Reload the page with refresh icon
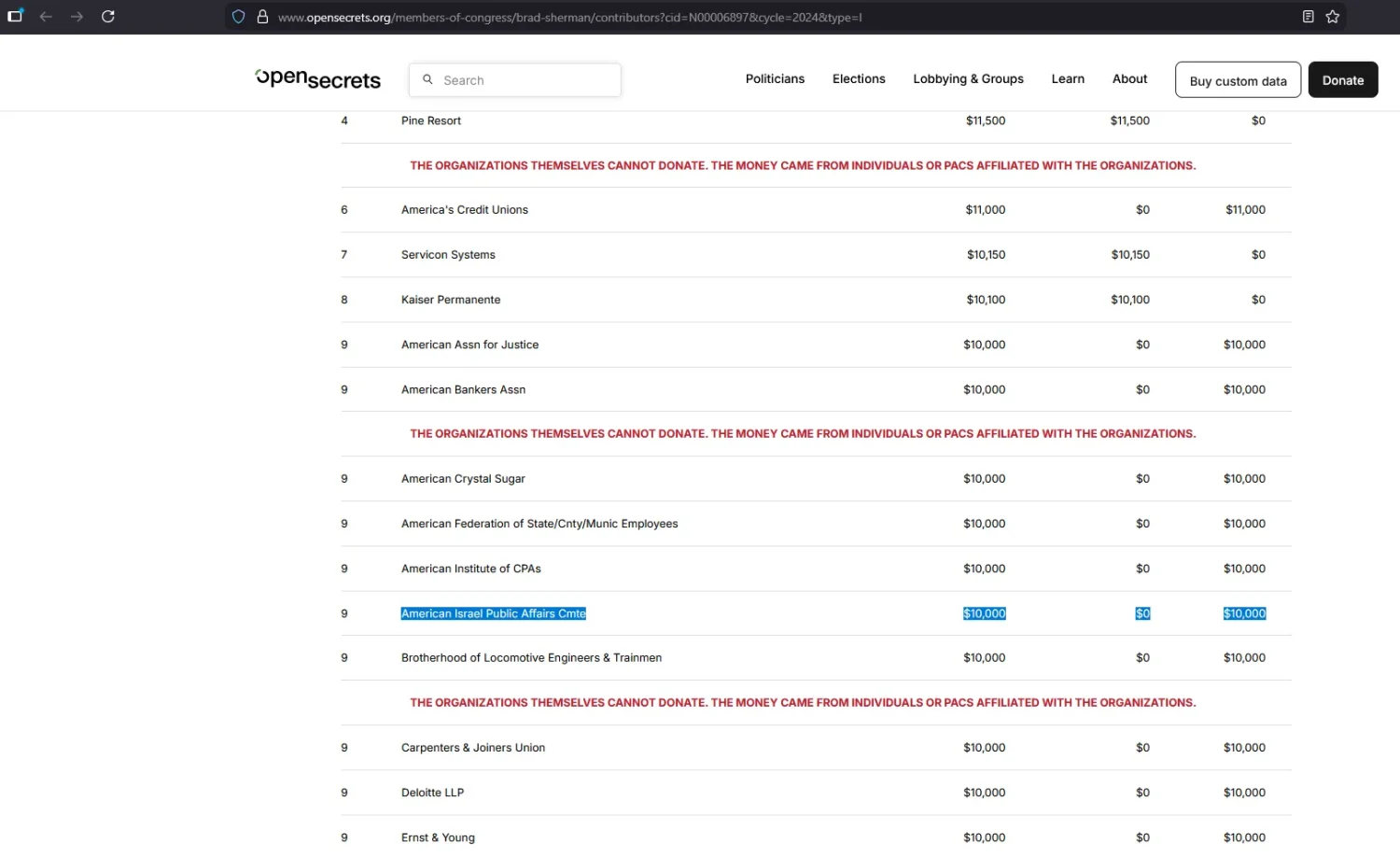This screenshot has width=1400, height=857. click(108, 17)
